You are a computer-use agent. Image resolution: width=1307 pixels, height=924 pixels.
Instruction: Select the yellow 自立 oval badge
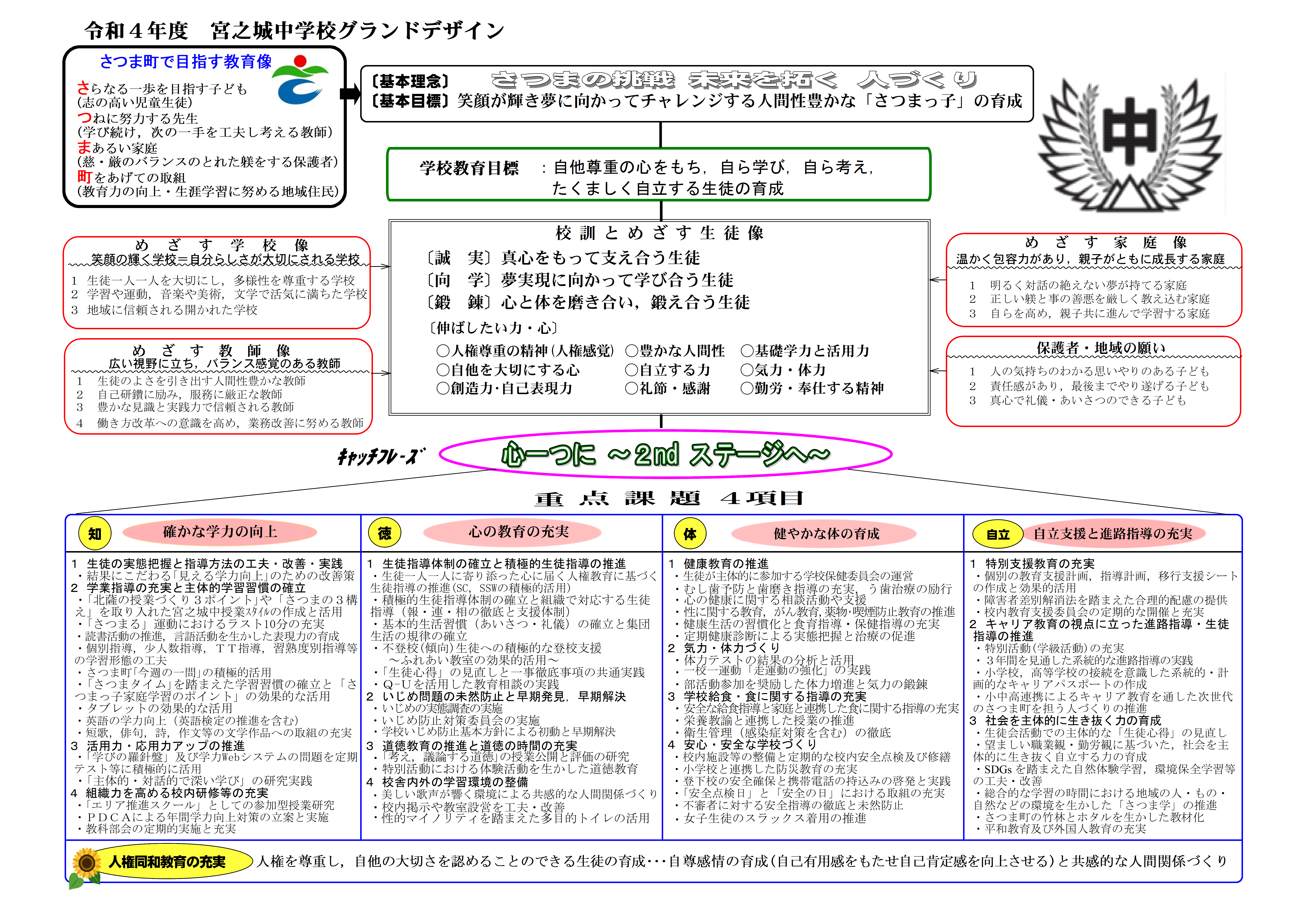pos(998,534)
